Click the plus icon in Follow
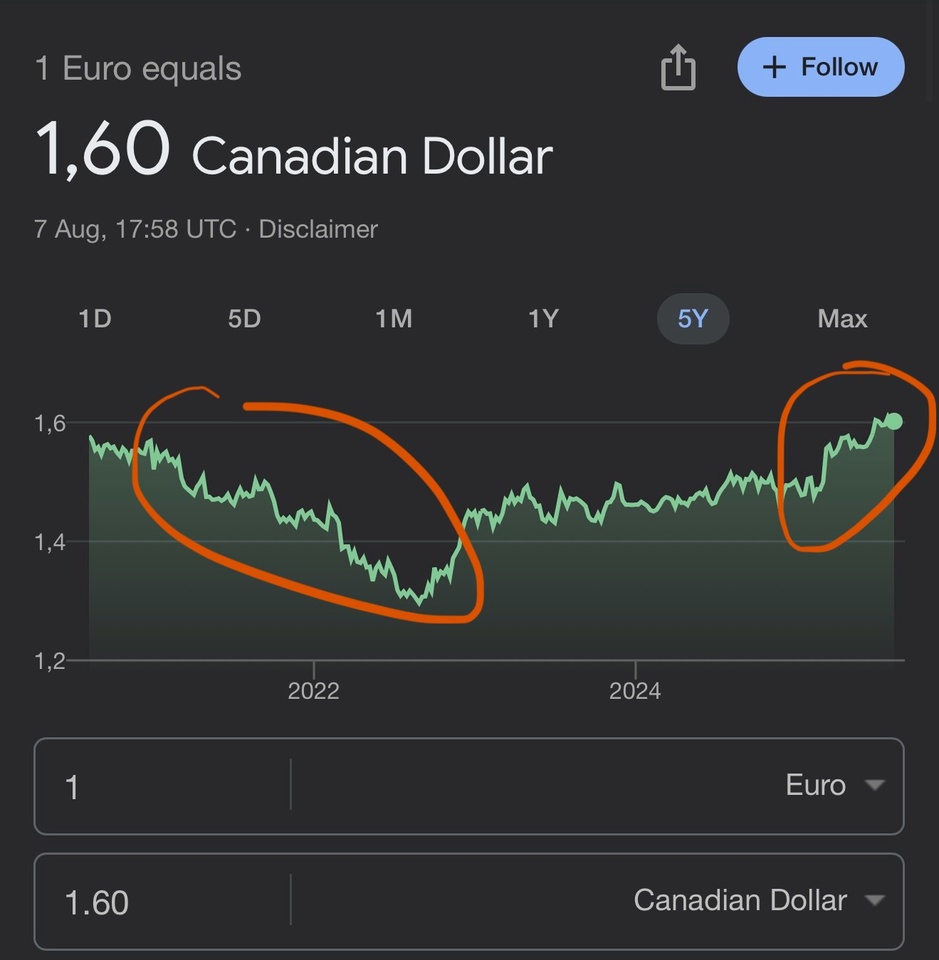939x960 pixels. click(x=774, y=67)
